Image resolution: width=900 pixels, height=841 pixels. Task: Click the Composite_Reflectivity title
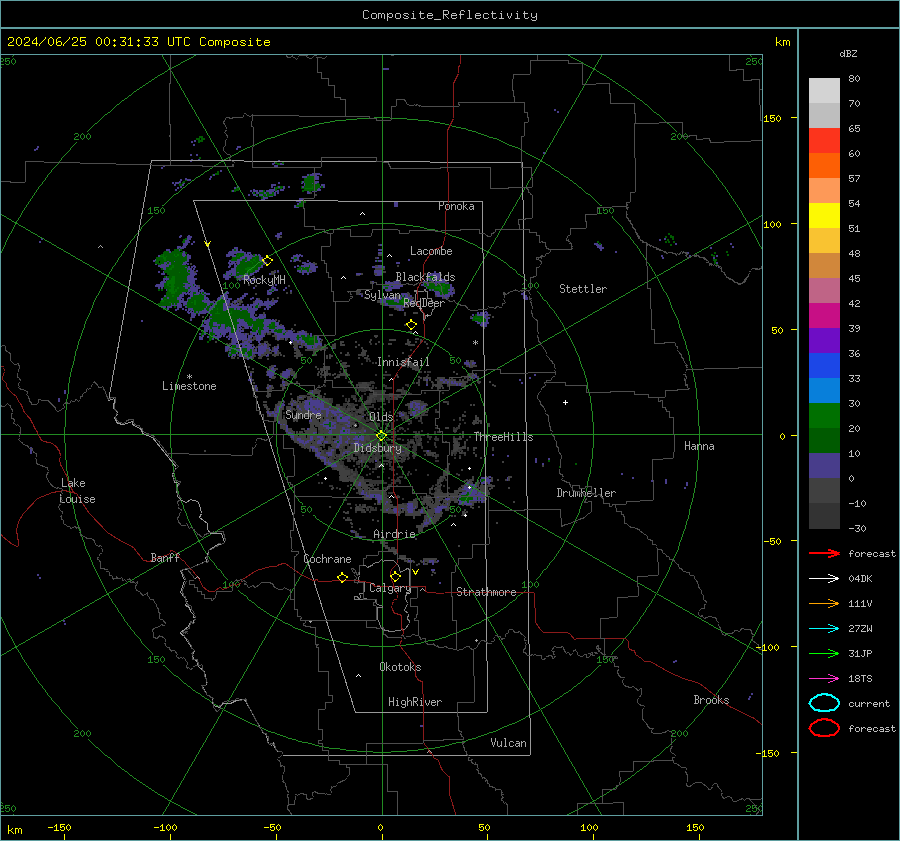[450, 15]
